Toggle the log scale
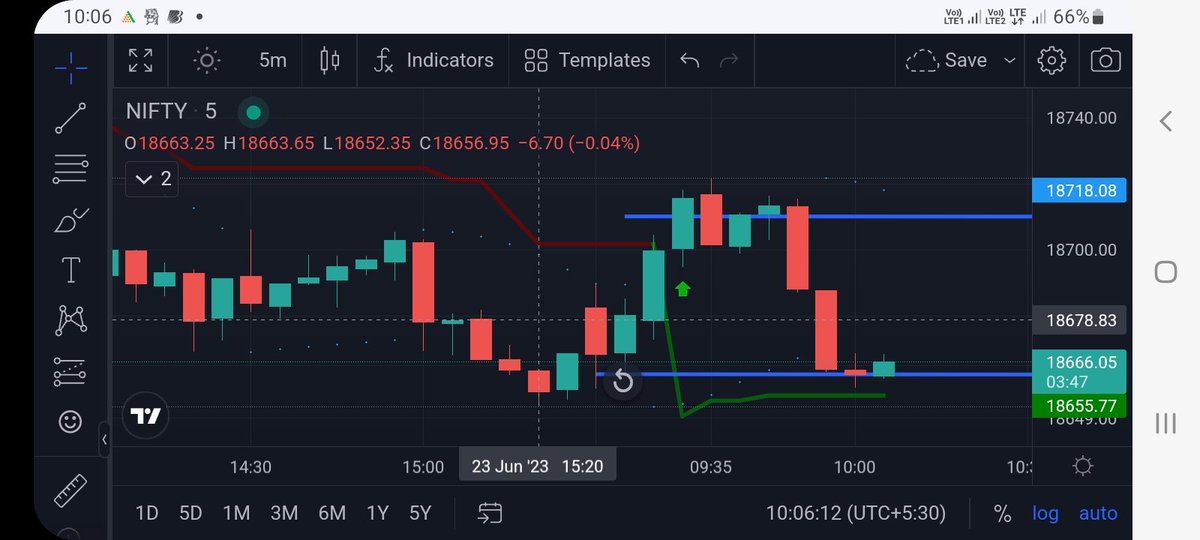The width and height of the screenshot is (1200, 540). [x=1045, y=513]
